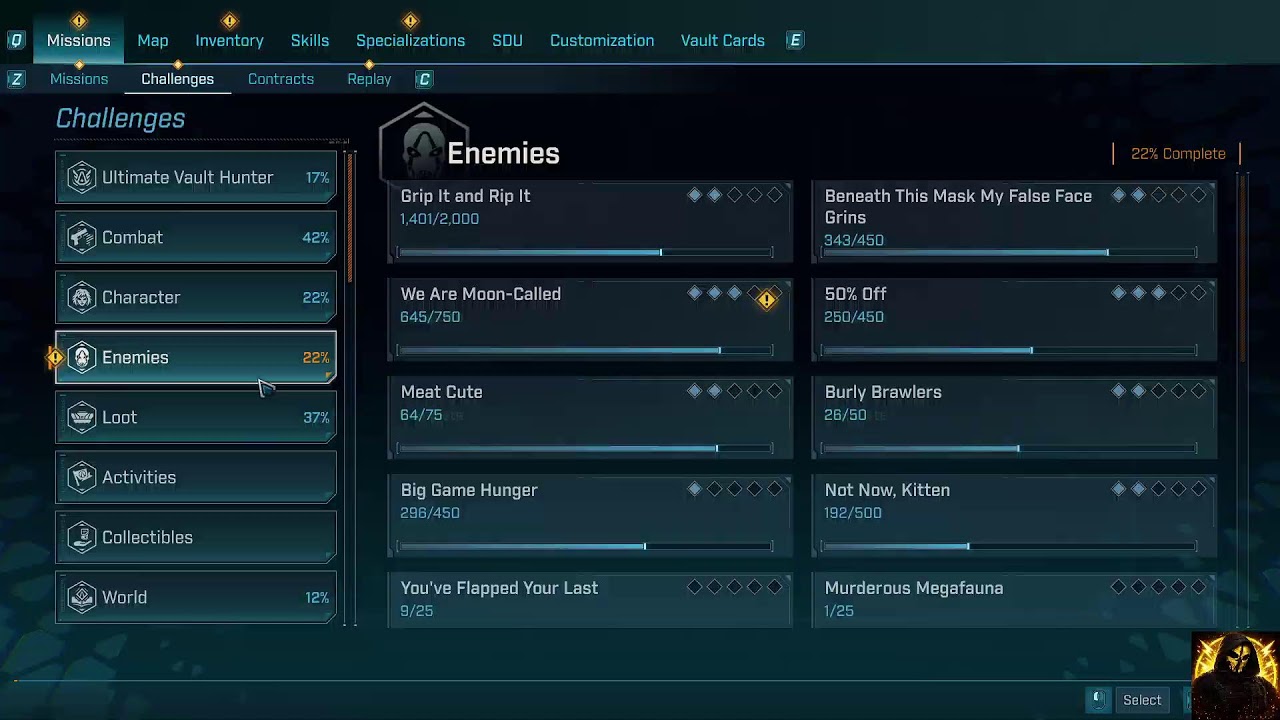Select the You've Flapped Your Last challenge
The width and height of the screenshot is (1280, 720).
(590, 601)
